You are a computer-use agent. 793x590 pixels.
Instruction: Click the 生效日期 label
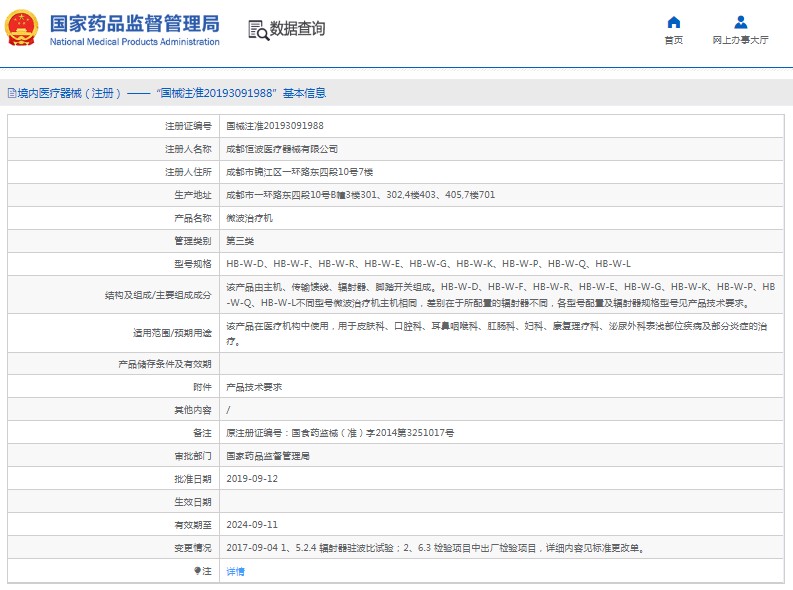(193, 502)
